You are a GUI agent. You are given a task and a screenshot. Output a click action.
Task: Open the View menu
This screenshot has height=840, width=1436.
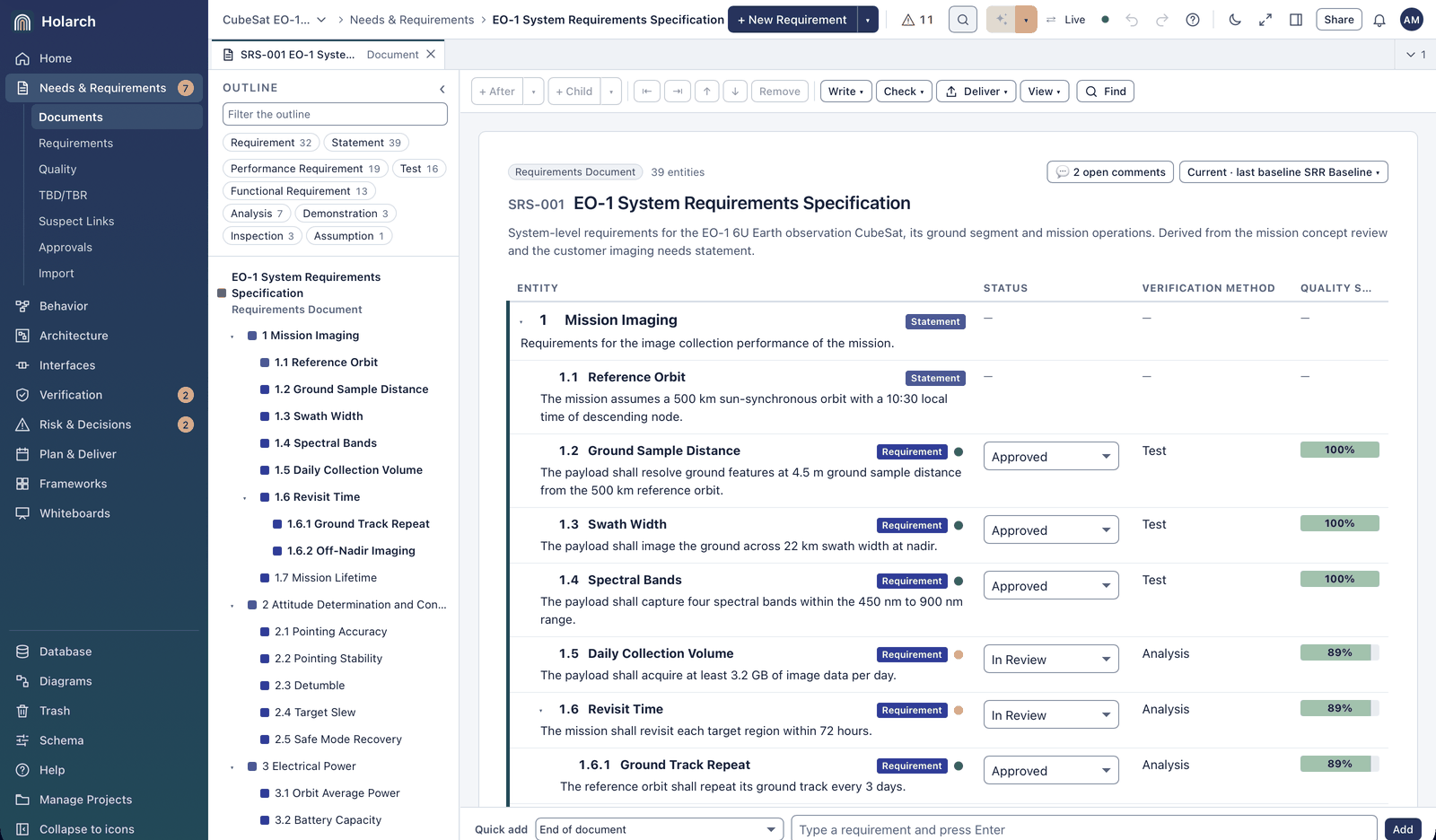pyautogui.click(x=1045, y=92)
